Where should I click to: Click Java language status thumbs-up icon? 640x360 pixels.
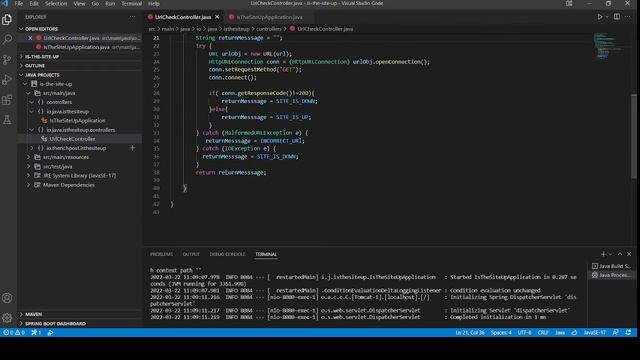[574, 333]
